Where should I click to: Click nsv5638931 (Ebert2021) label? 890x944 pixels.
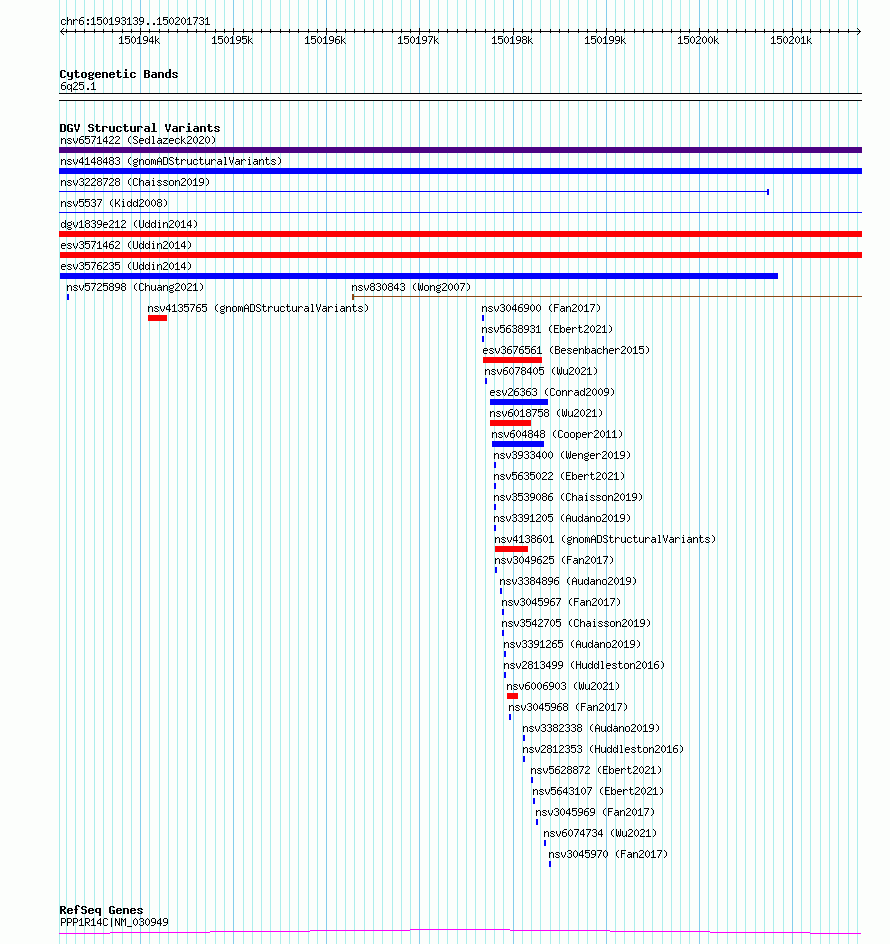(x=547, y=329)
